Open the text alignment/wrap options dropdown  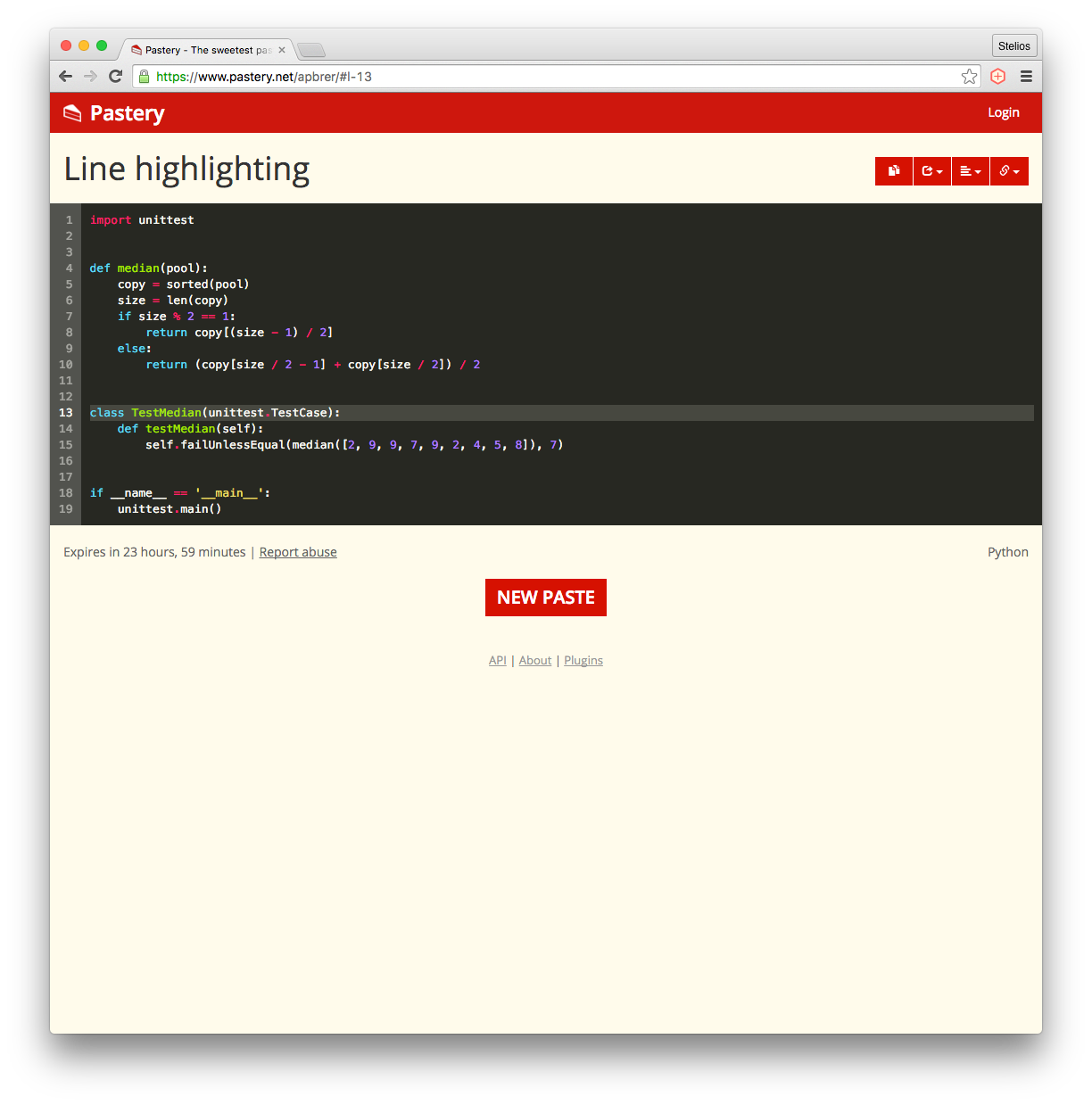pyautogui.click(x=971, y=171)
